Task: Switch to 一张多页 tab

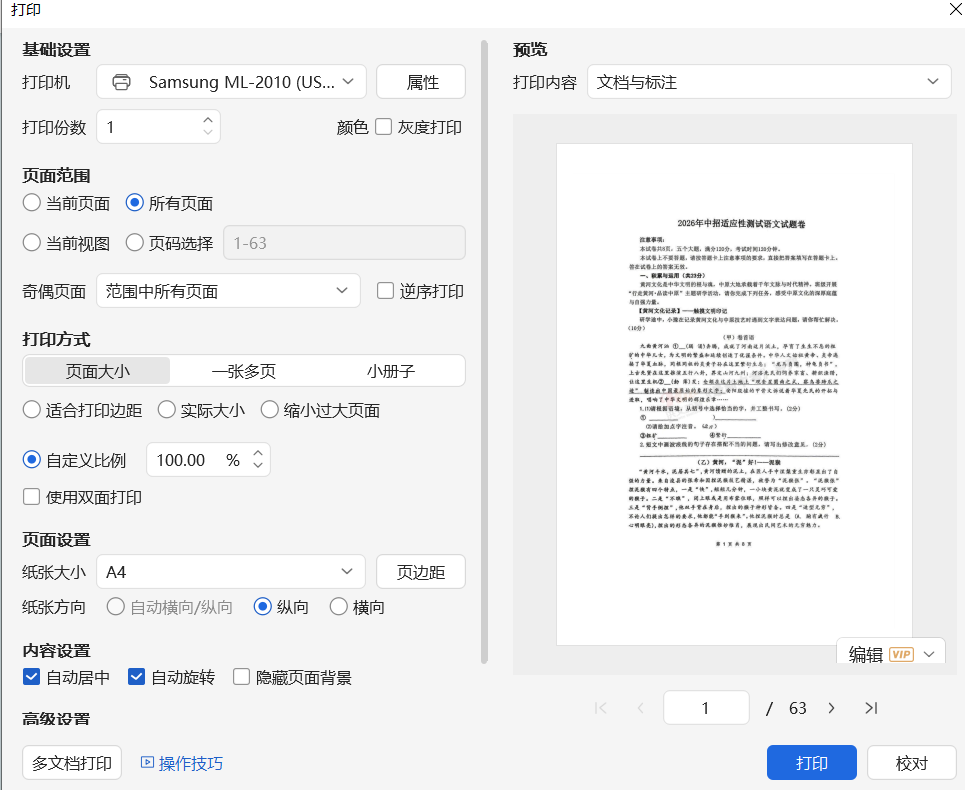Action: coord(244,371)
